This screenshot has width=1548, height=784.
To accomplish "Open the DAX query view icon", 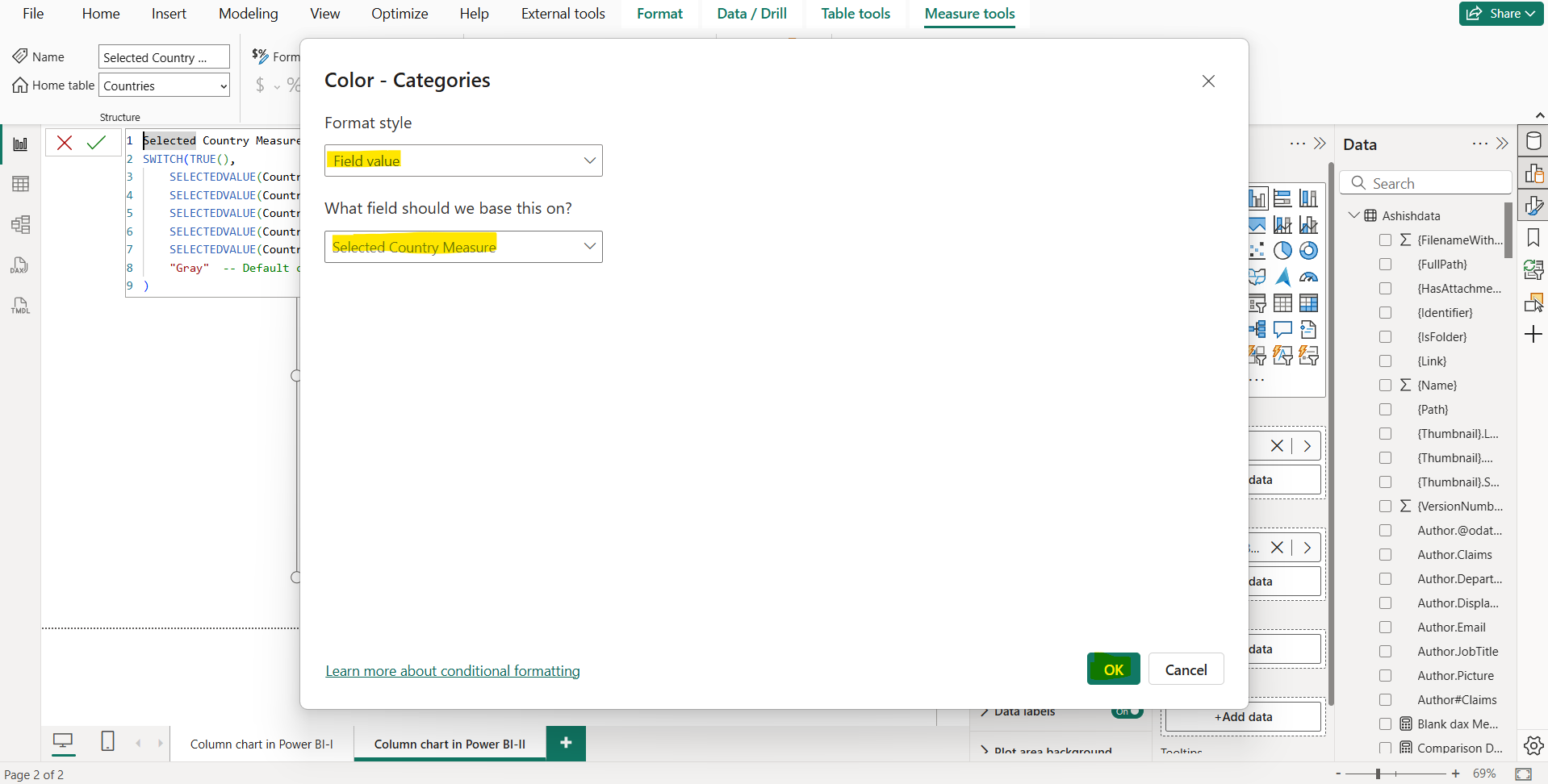I will (x=20, y=265).
